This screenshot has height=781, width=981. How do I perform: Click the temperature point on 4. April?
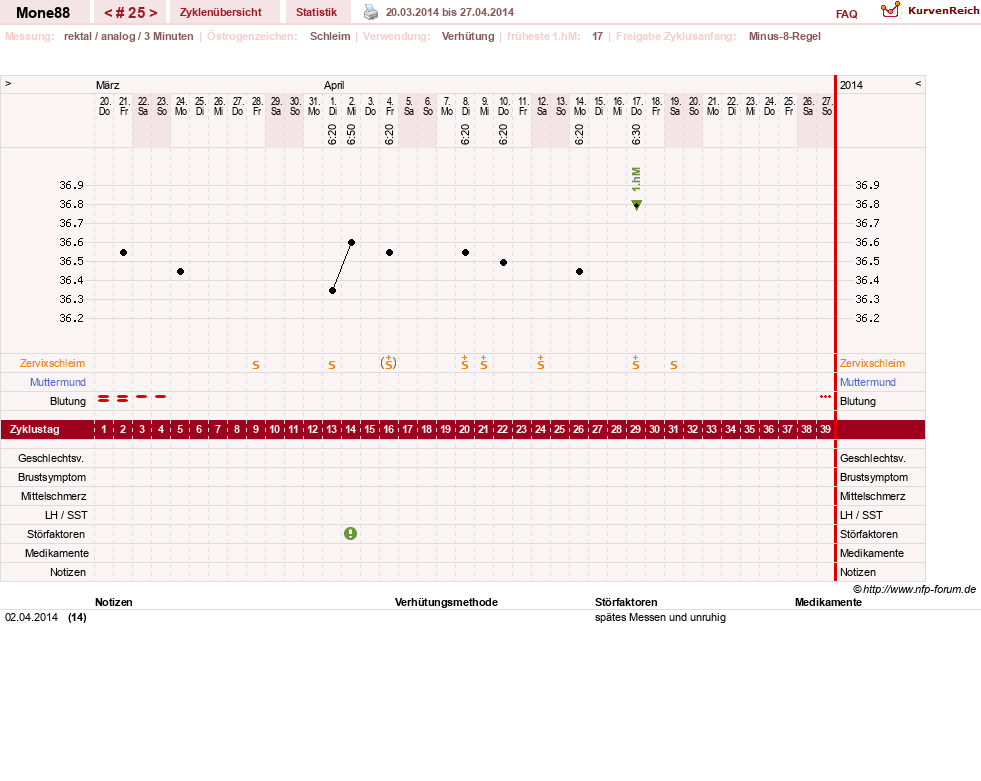[389, 252]
